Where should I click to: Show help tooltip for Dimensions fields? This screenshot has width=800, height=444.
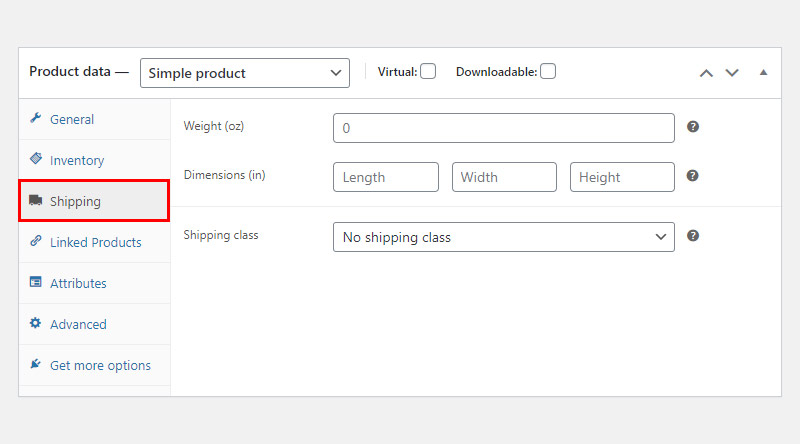coord(692,176)
